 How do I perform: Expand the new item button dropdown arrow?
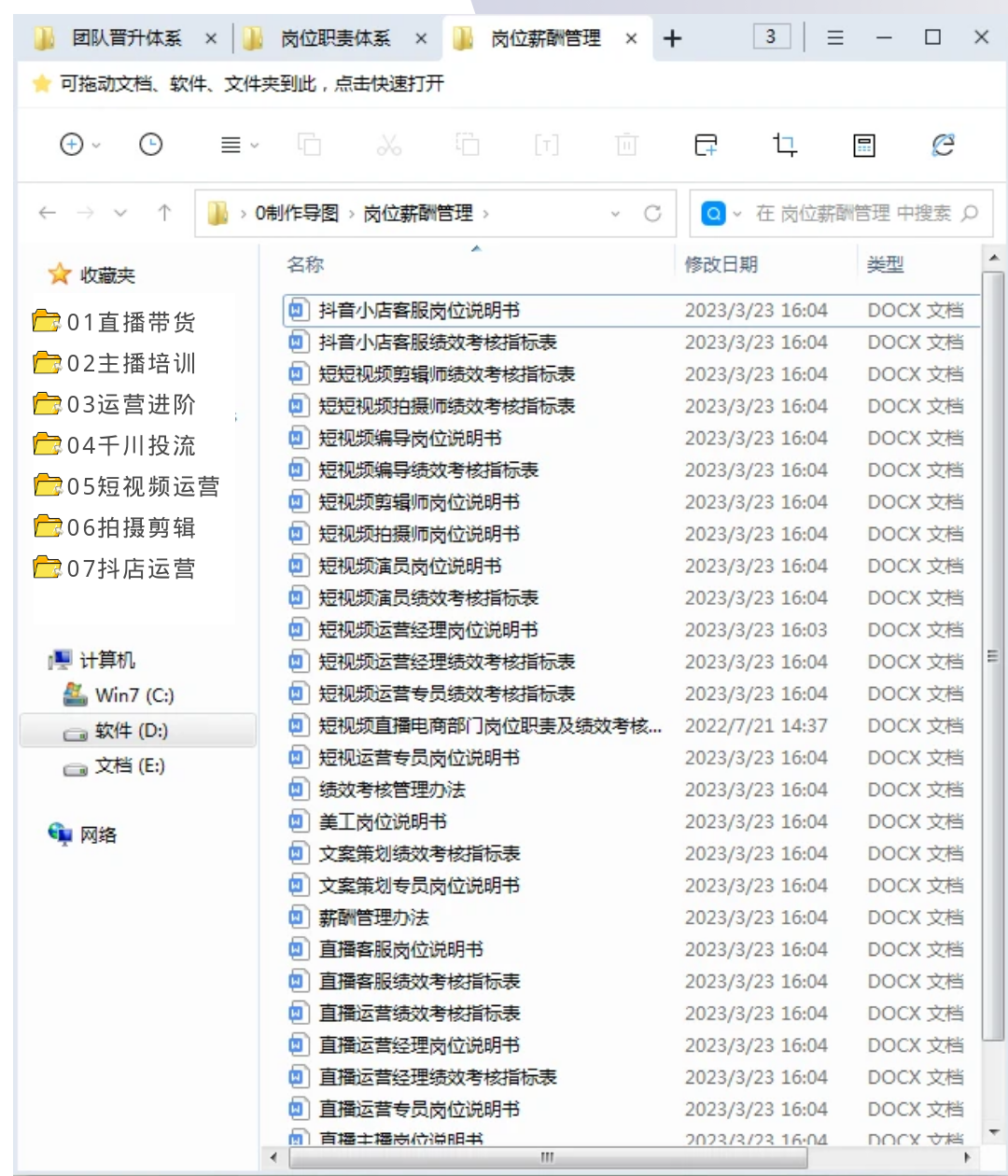[x=96, y=146]
